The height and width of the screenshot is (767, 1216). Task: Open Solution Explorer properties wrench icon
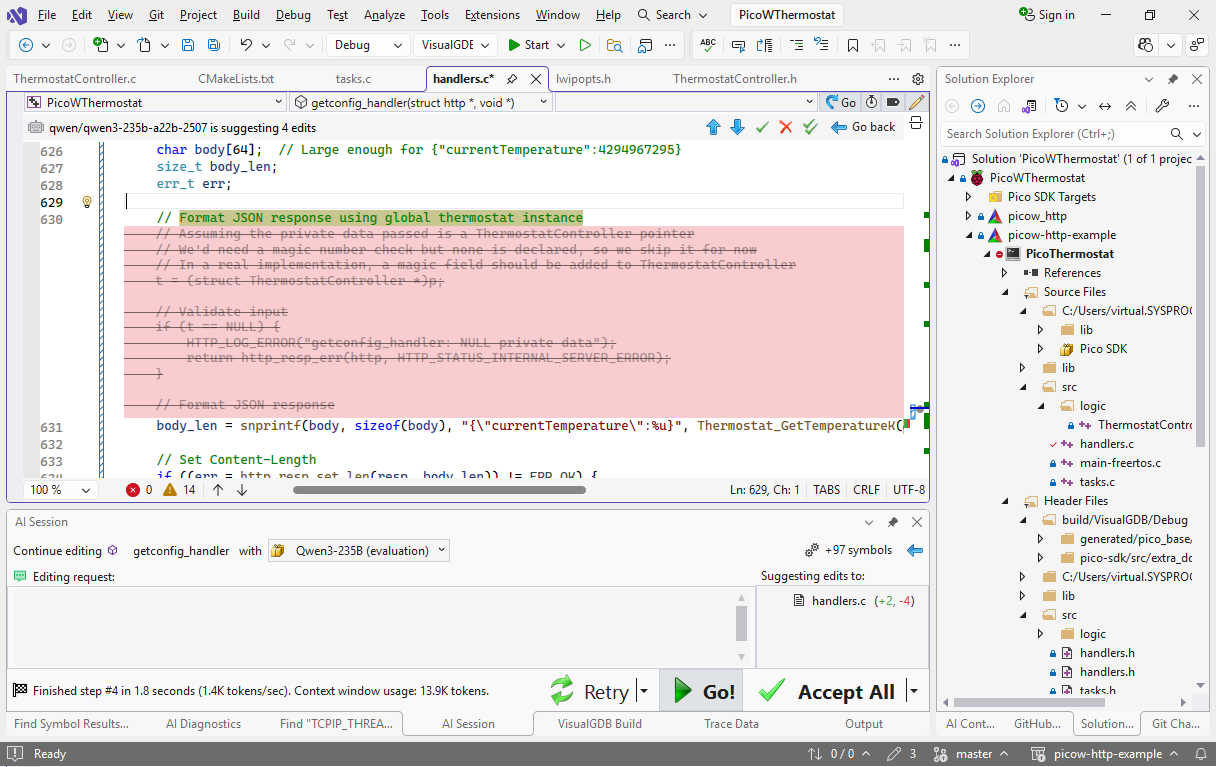pyautogui.click(x=1161, y=106)
